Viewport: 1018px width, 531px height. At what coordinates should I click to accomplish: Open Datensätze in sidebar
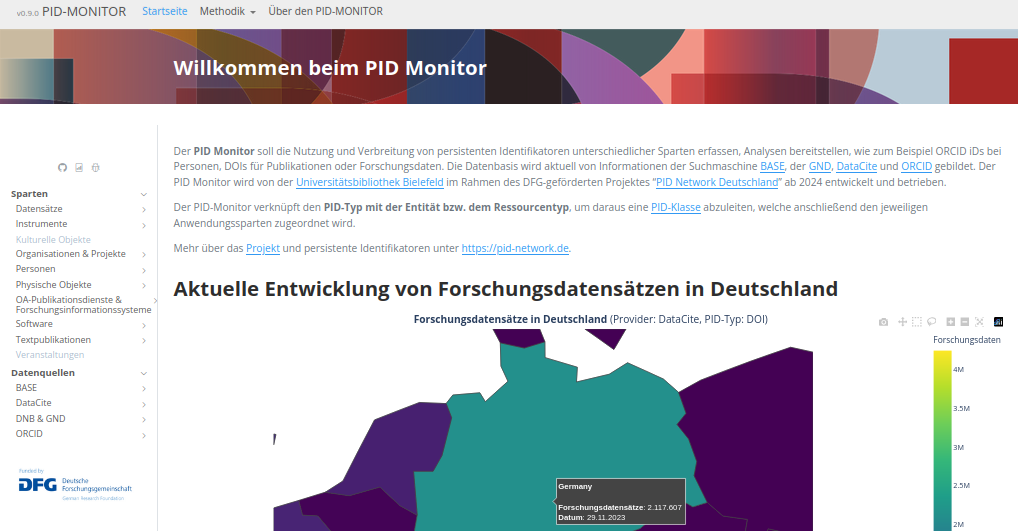pyautogui.click(x=39, y=208)
